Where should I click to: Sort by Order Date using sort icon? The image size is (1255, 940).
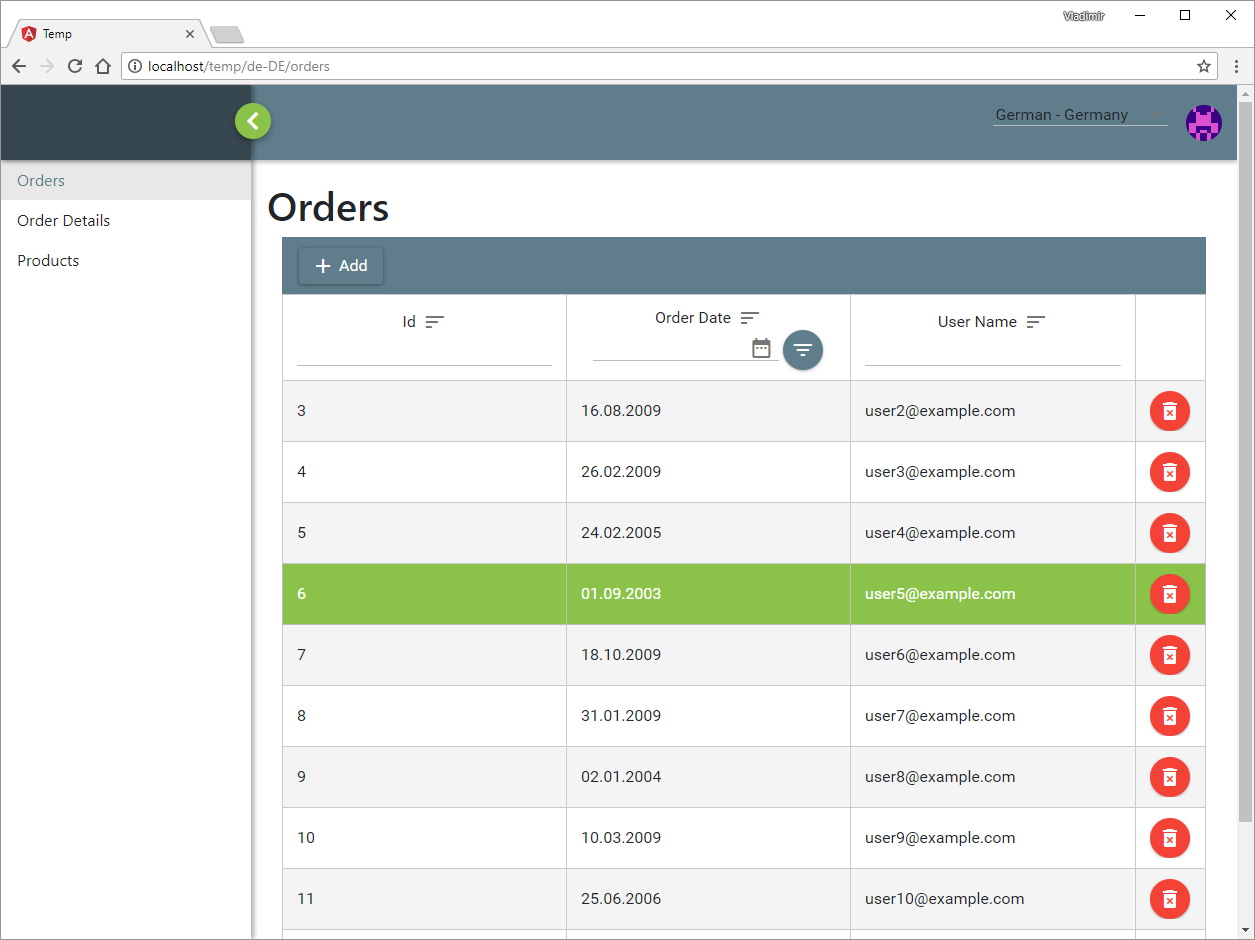click(750, 318)
